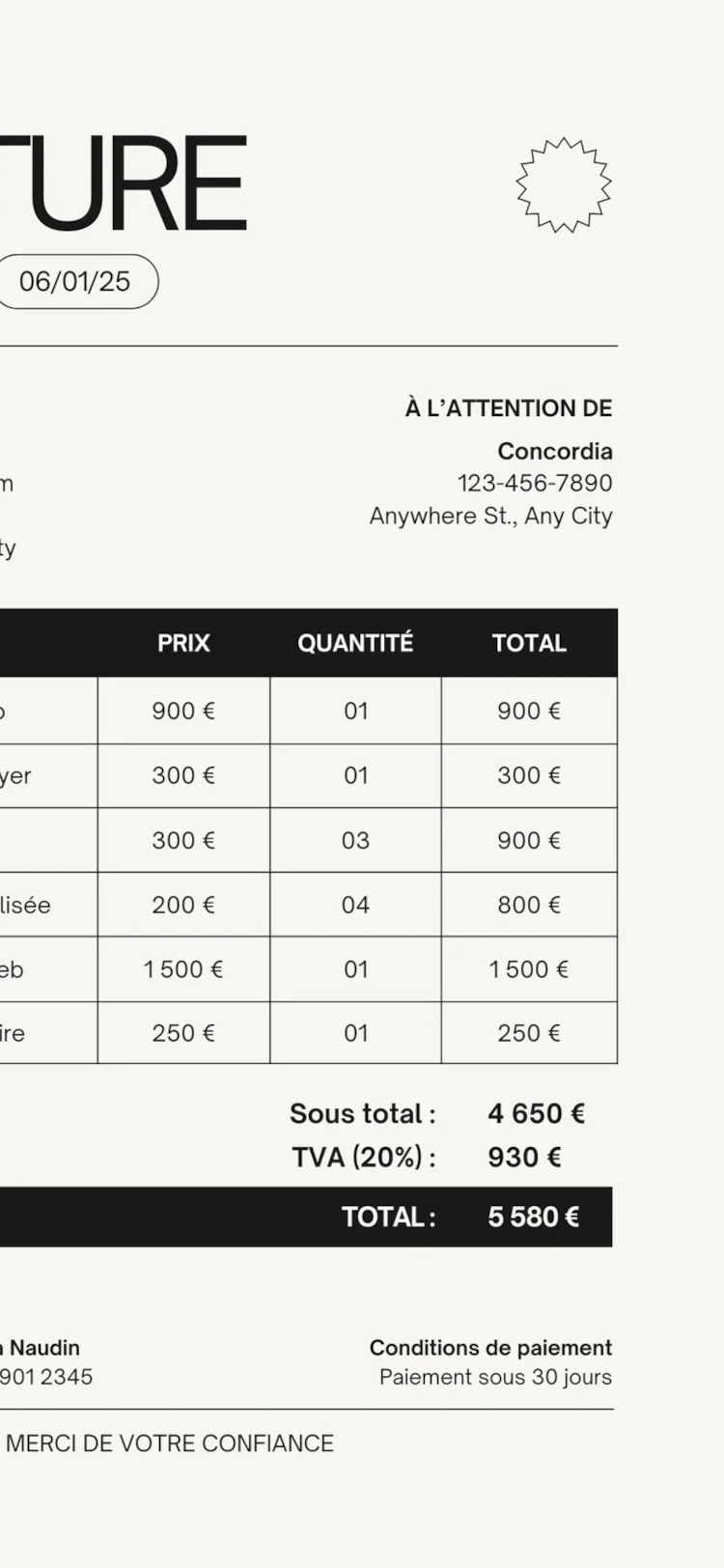Select the 06/01/25 date pill
This screenshot has width=724, height=1568.
pos(75,282)
